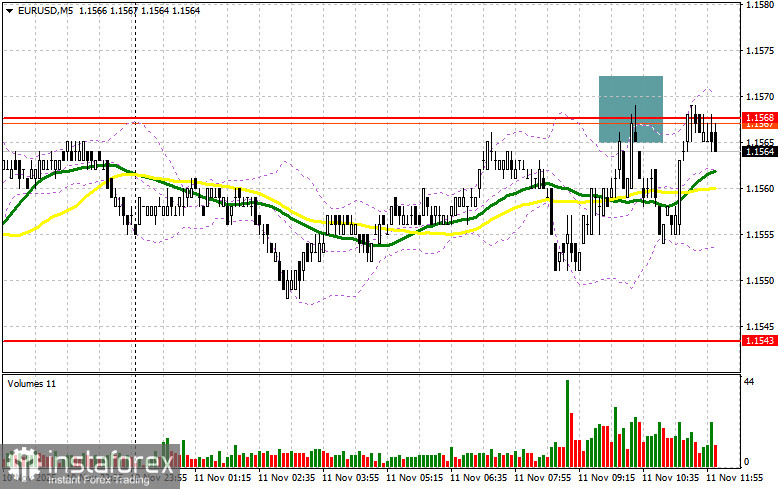Click the 1.1560 price scale value
The width and height of the screenshot is (781, 489).
[x=760, y=189]
